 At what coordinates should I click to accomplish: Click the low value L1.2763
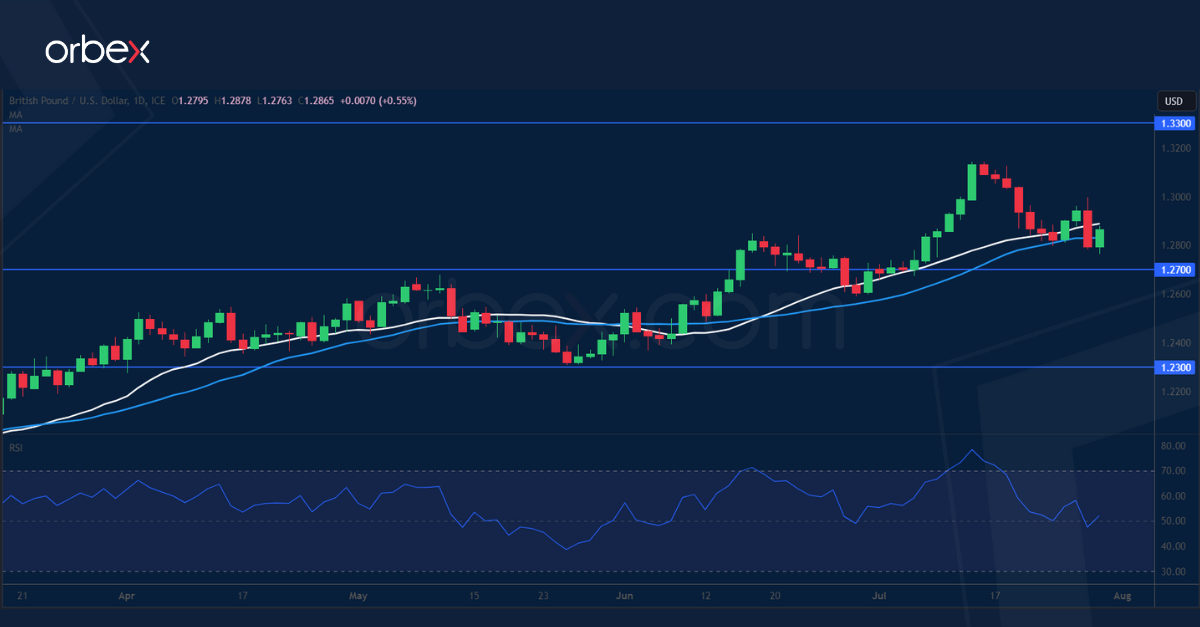277,101
